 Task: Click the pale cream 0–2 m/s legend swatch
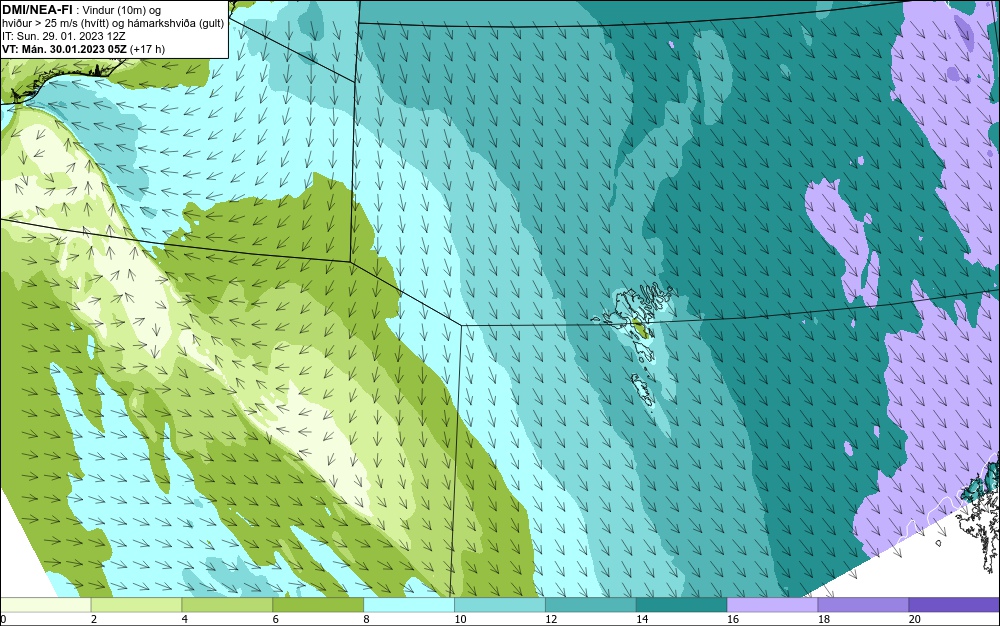pyautogui.click(x=45, y=604)
